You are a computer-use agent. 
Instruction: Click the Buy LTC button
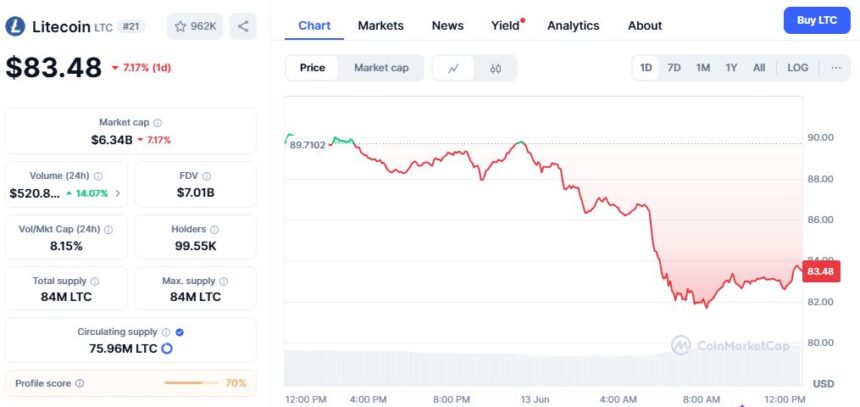pyautogui.click(x=816, y=21)
